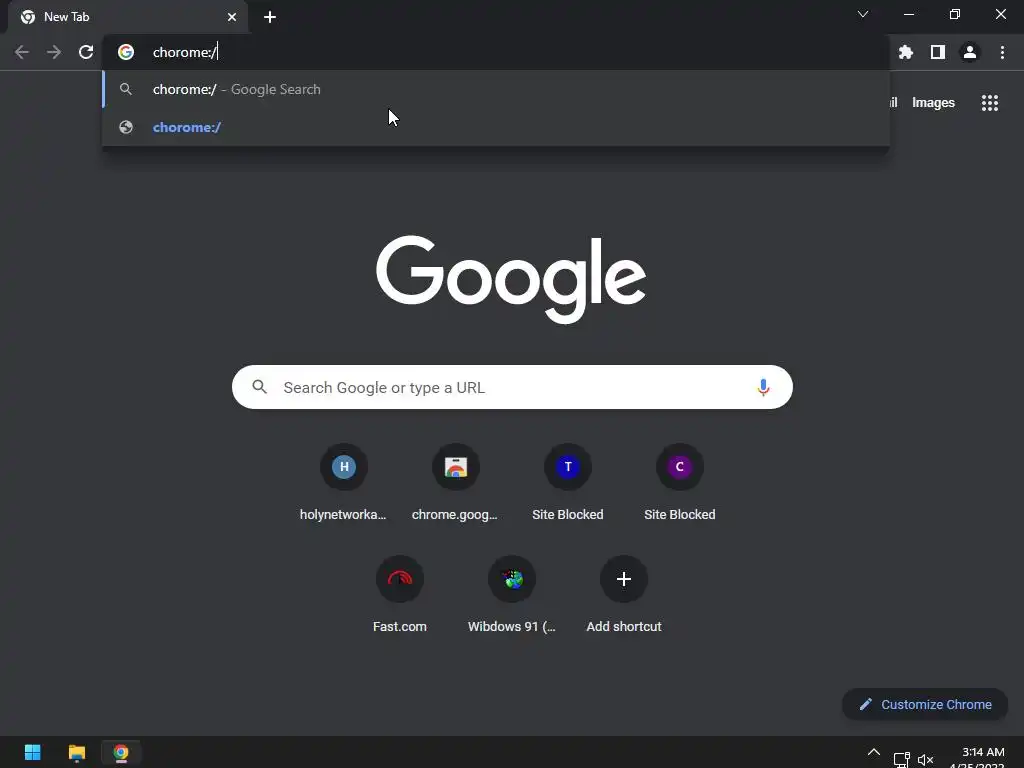Open Fast.com shortcut tile
The height and width of the screenshot is (768, 1024).
click(x=400, y=595)
